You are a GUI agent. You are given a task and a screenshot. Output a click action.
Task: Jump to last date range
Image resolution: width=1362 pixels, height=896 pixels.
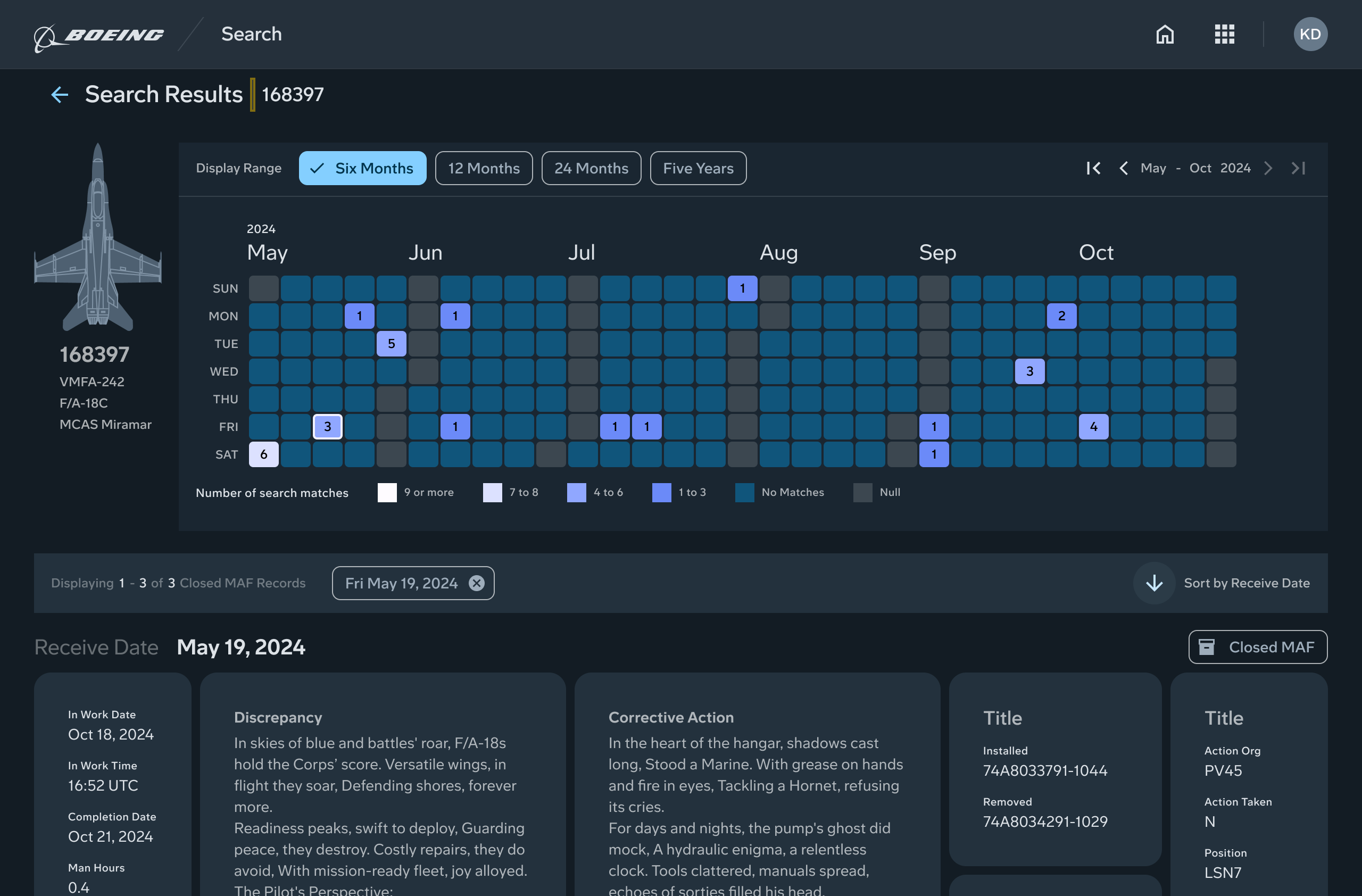(x=1299, y=168)
